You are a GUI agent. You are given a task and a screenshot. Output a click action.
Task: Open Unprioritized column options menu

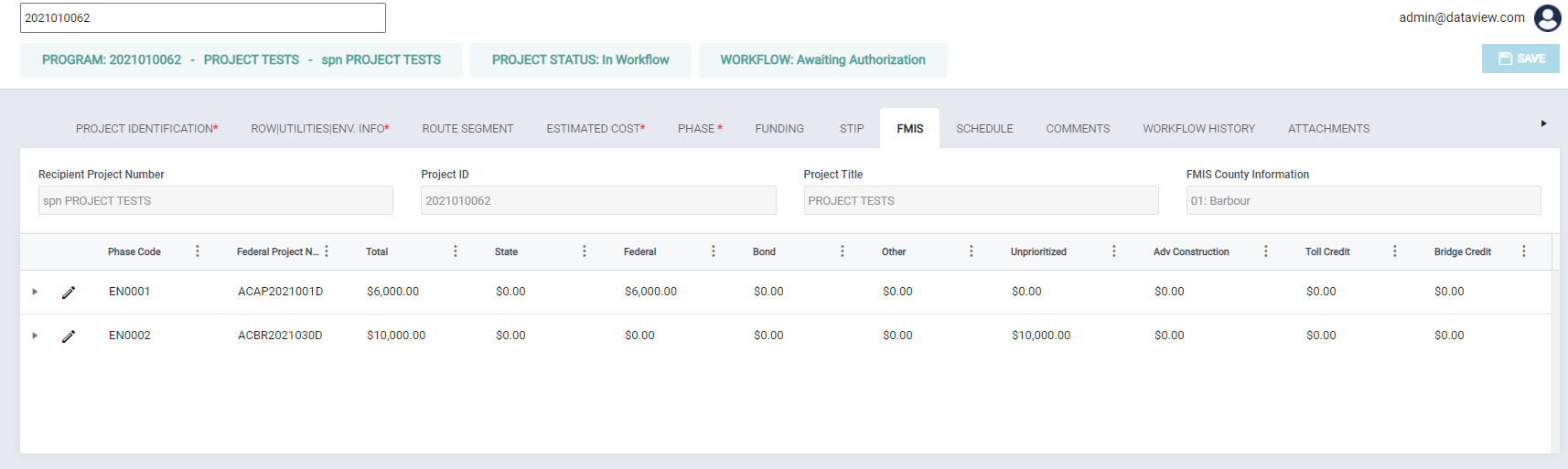pos(1114,251)
